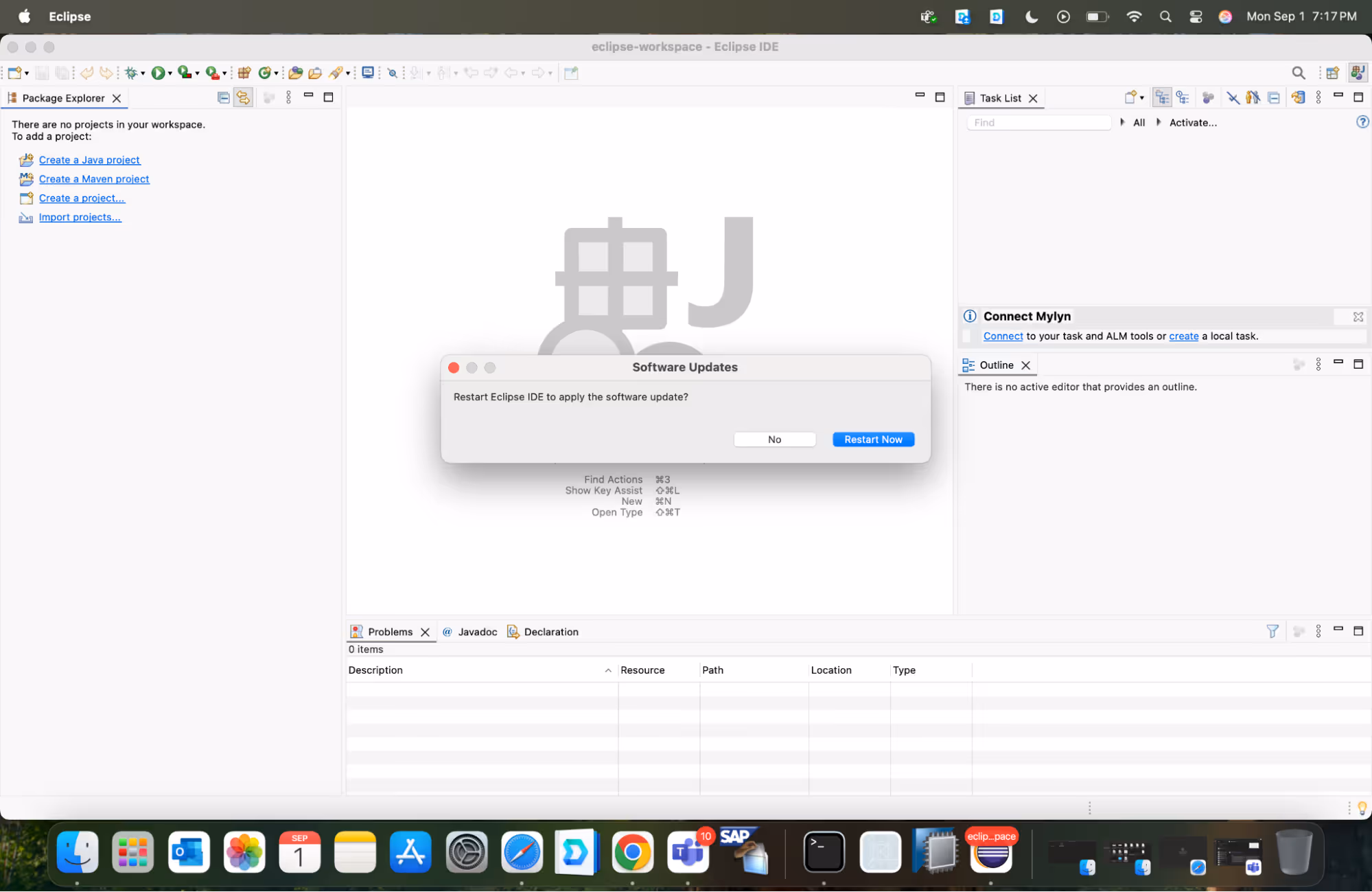This screenshot has height=892, width=1372.
Task: Expand the Debug configurations dropdown arrow
Action: [x=143, y=73]
